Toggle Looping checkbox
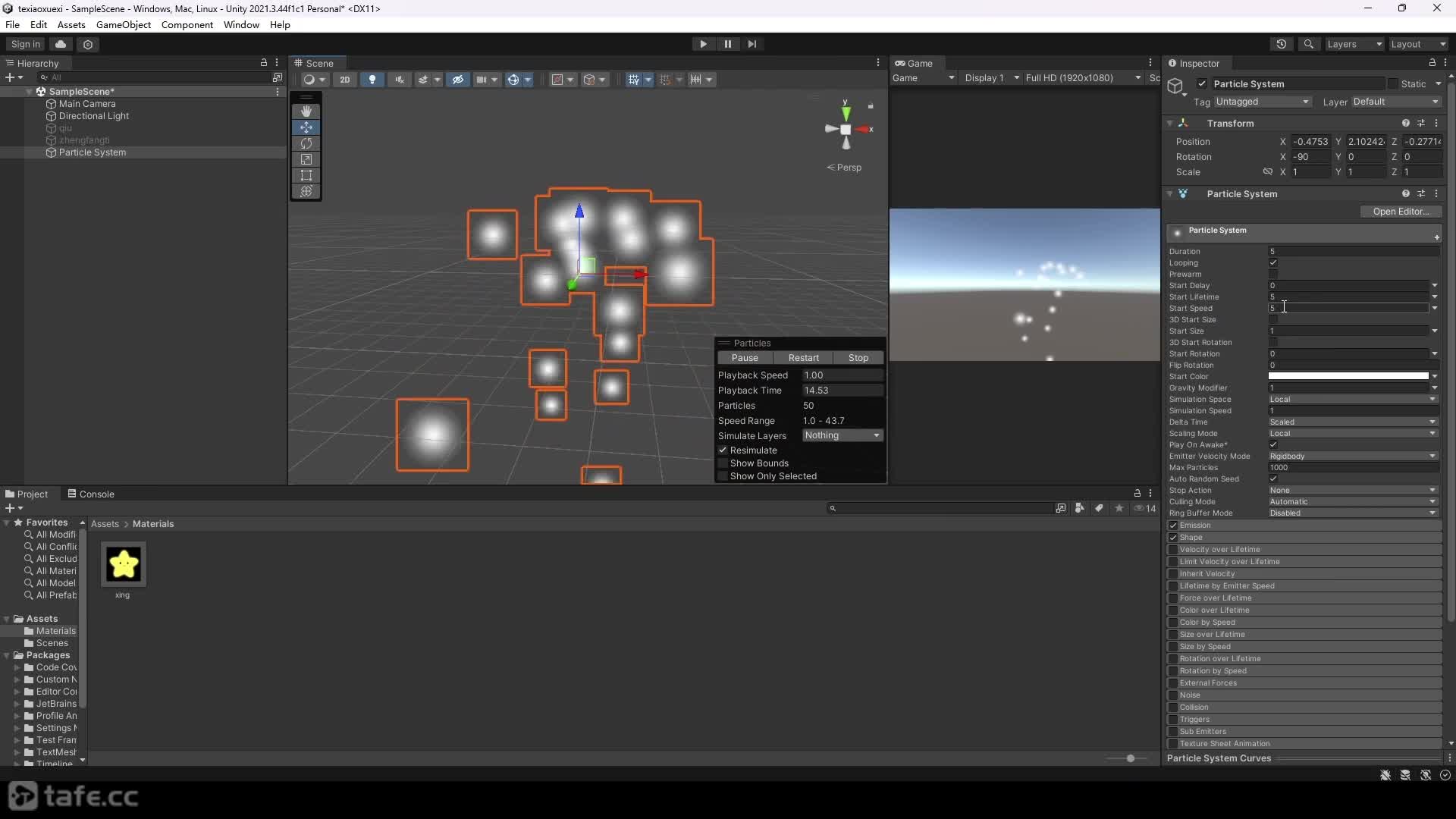The width and height of the screenshot is (1456, 819). point(1273,263)
